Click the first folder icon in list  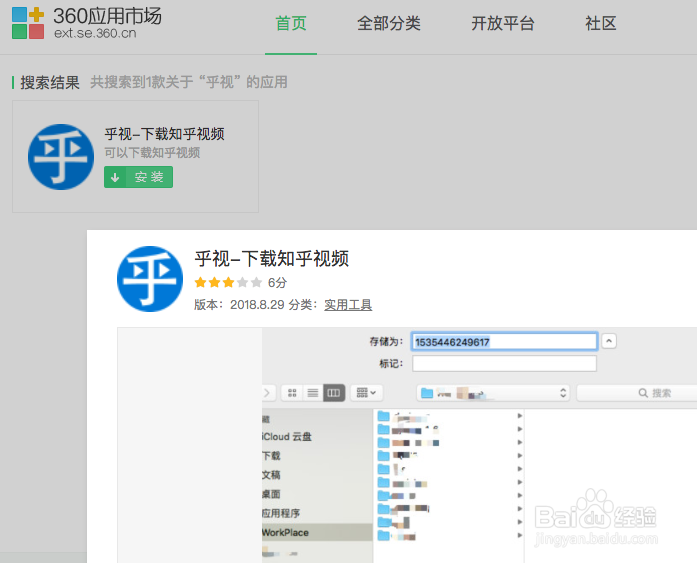tap(383, 416)
